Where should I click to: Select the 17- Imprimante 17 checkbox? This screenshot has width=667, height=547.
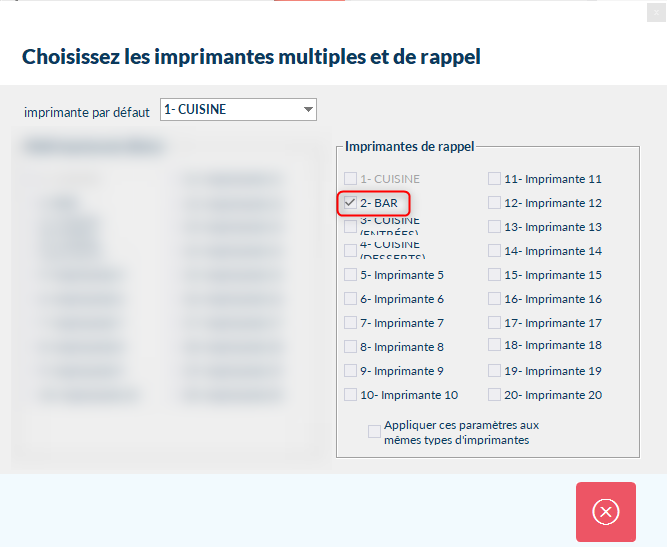[494, 323]
